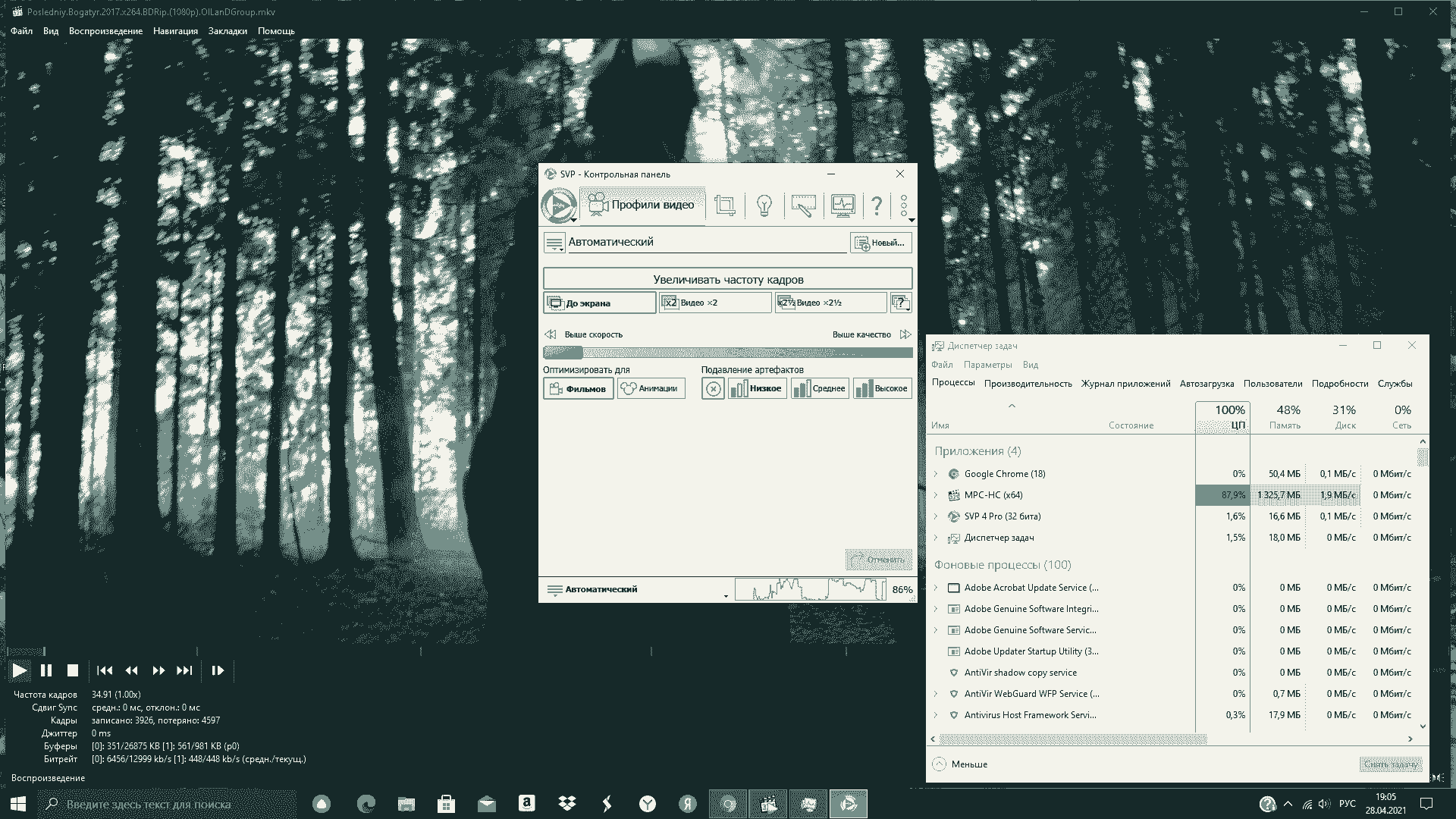Click the performance monitor icon in SVP

tap(843, 205)
